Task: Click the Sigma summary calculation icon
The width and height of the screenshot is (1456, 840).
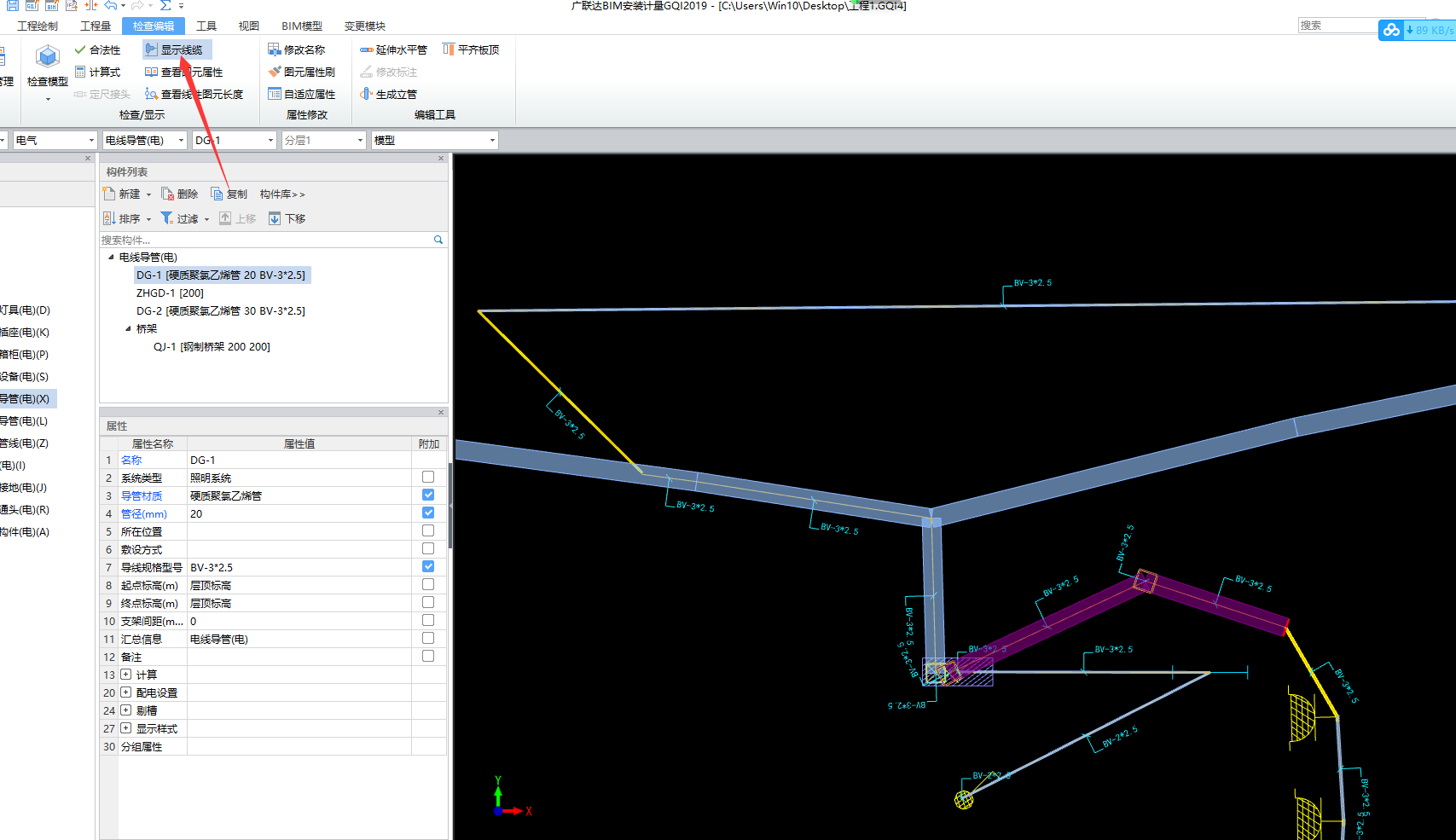Action: [x=165, y=5]
